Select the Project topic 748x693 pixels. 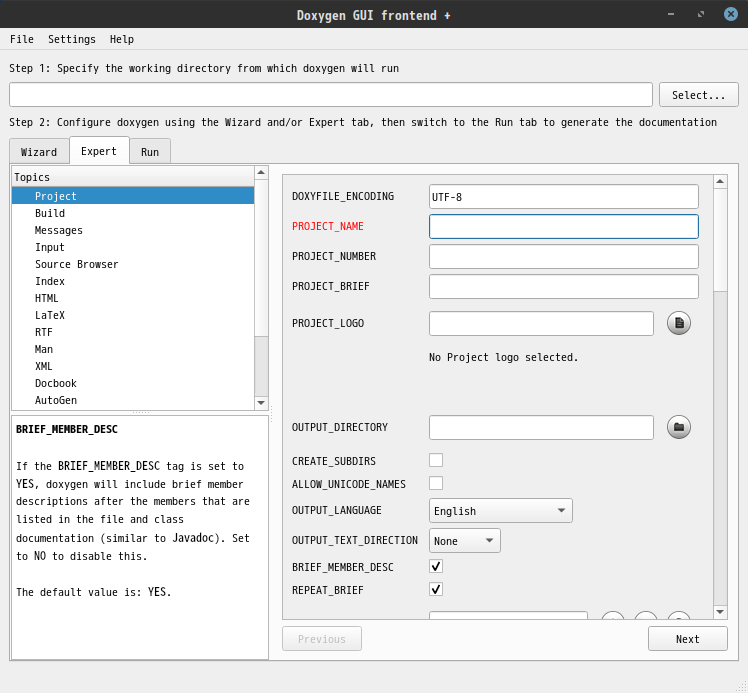133,196
